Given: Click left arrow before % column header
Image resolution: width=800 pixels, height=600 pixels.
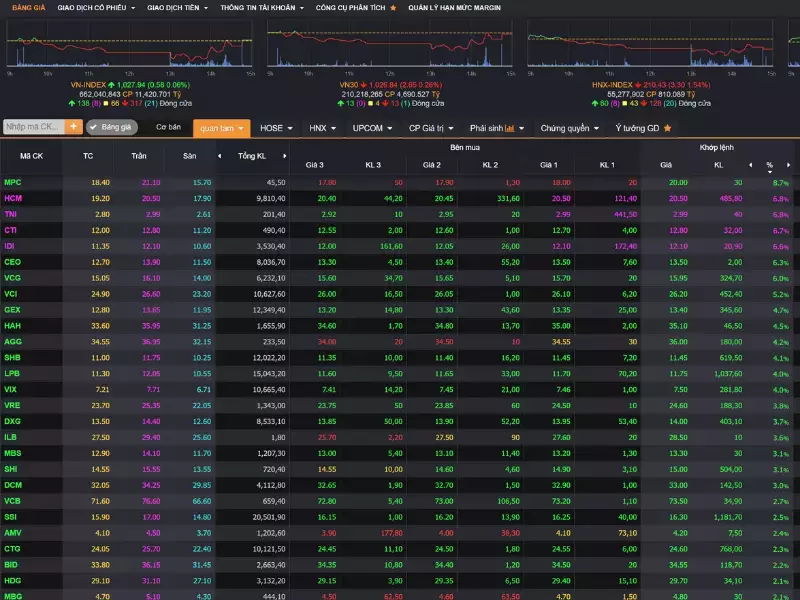Looking at the screenshot, I should (751, 165).
